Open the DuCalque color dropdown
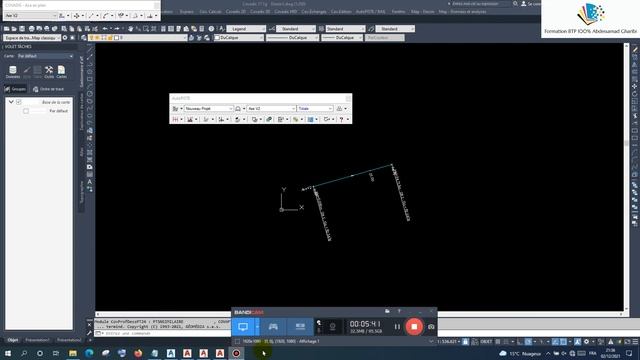Image resolution: width=640 pixels, height=360 pixels. (239, 38)
